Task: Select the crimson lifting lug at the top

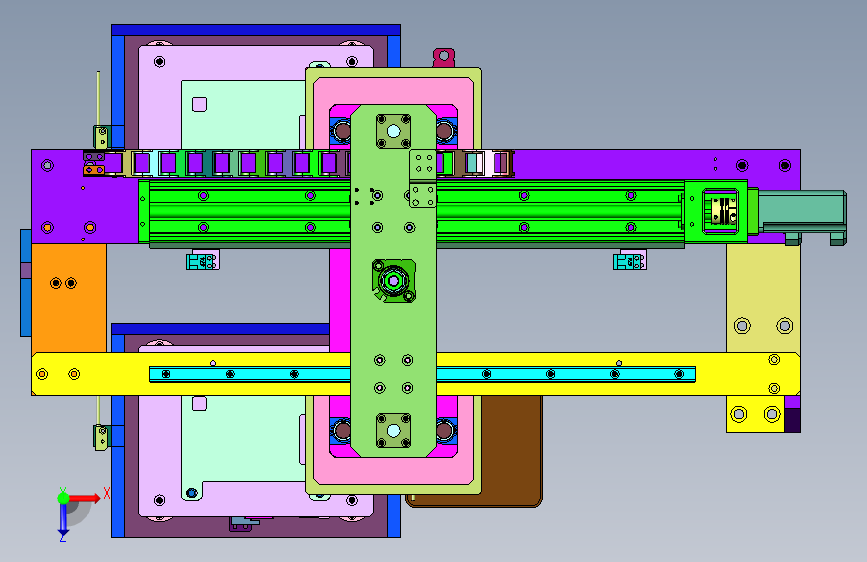Action: [443, 58]
